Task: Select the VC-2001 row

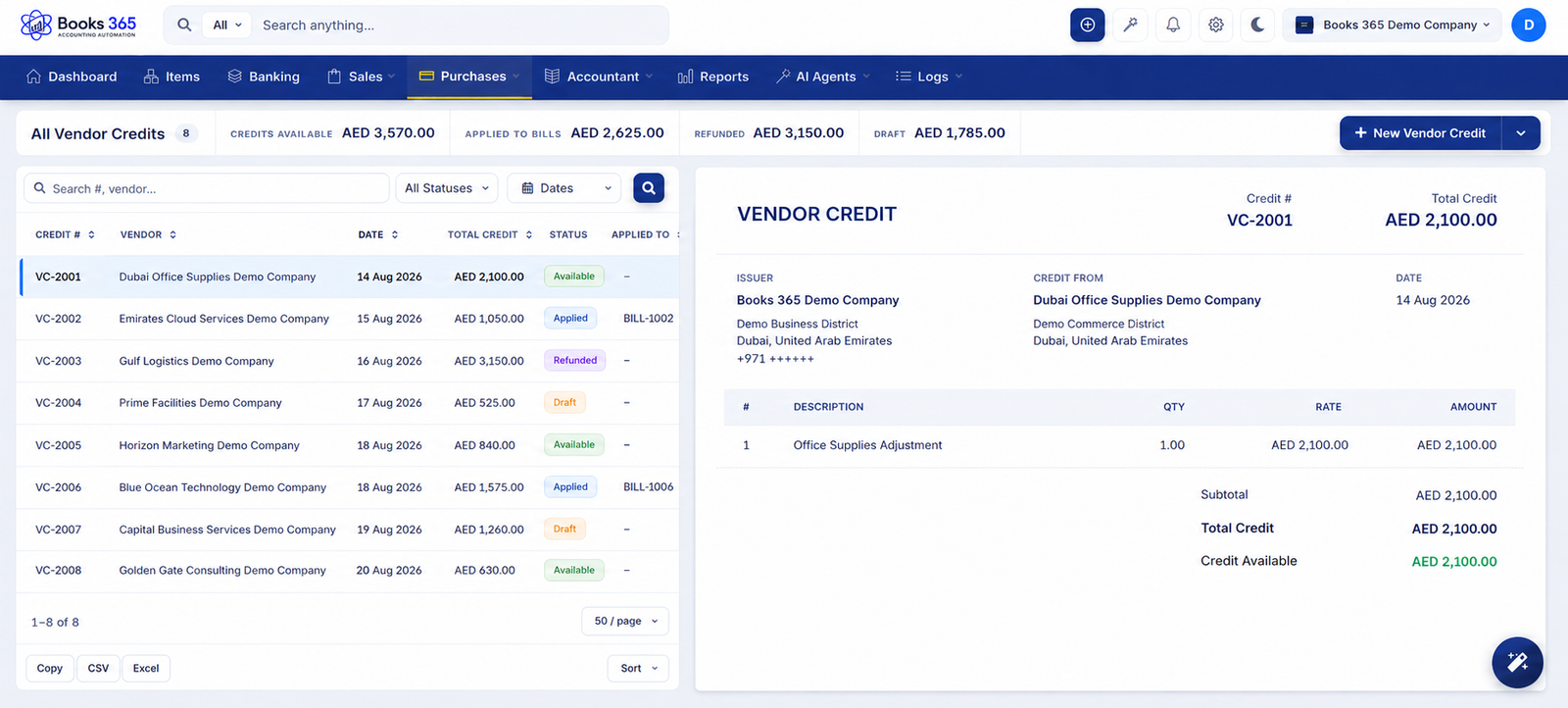Action: [349, 277]
